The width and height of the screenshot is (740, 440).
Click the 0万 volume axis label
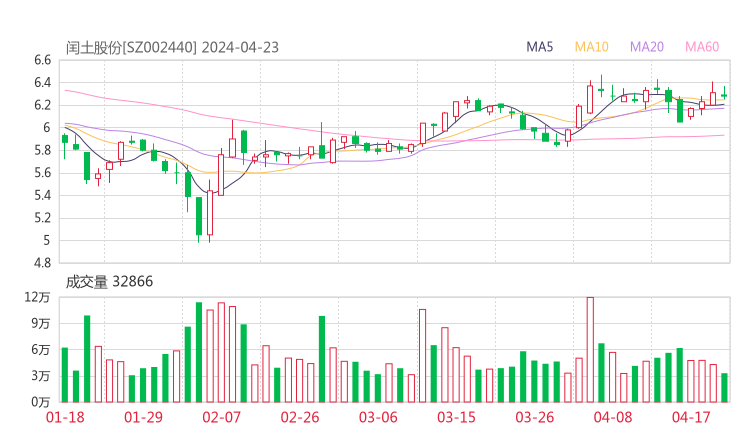coord(41,402)
